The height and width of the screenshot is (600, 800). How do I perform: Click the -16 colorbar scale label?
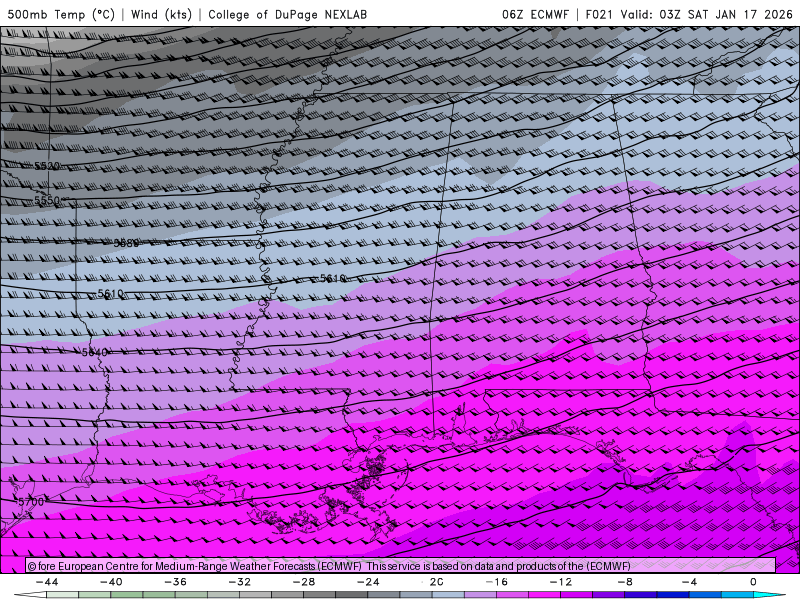pos(496,582)
